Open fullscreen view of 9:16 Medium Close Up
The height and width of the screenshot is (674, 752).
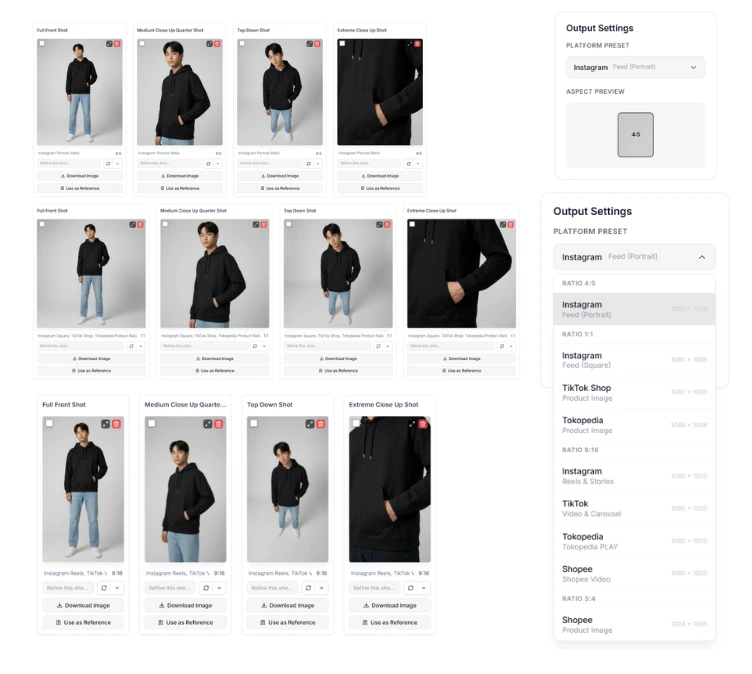click(x=208, y=424)
